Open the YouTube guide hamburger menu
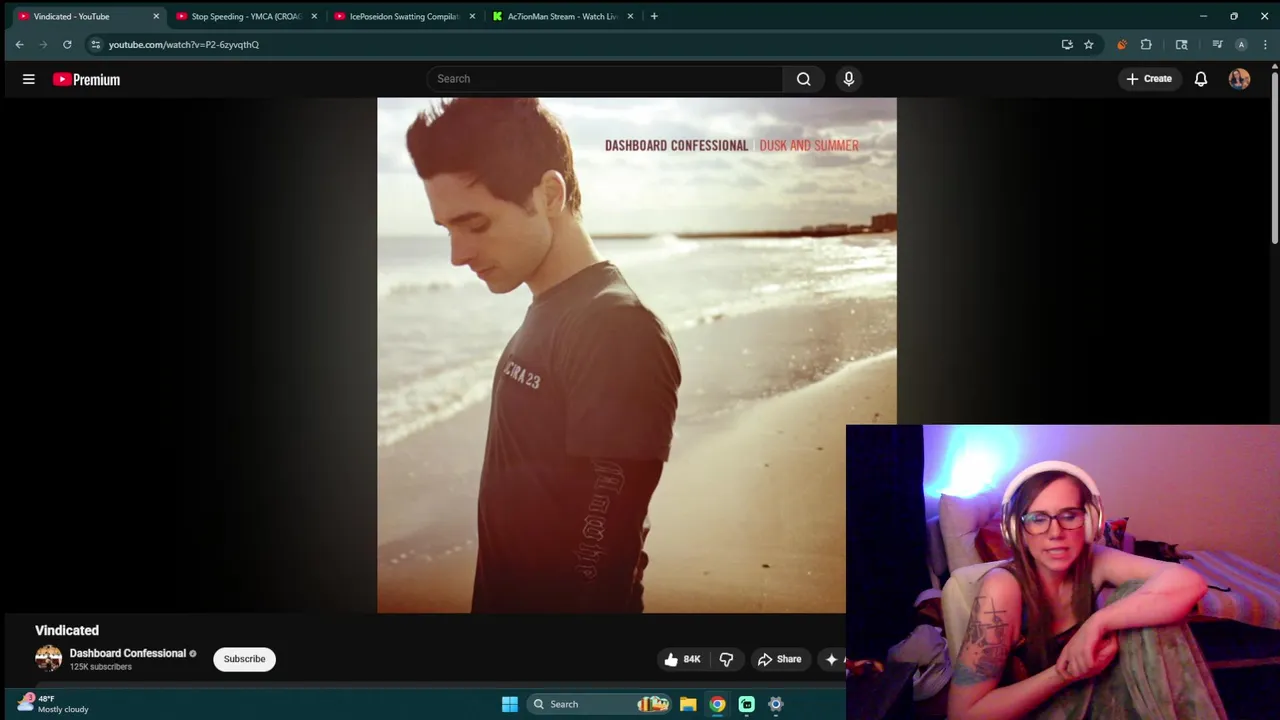Image resolution: width=1280 pixels, height=720 pixels. point(29,79)
